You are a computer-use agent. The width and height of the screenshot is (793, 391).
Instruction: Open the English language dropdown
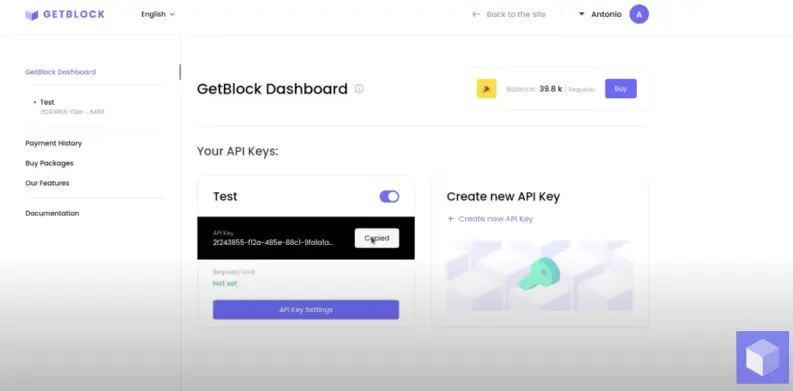coord(158,14)
